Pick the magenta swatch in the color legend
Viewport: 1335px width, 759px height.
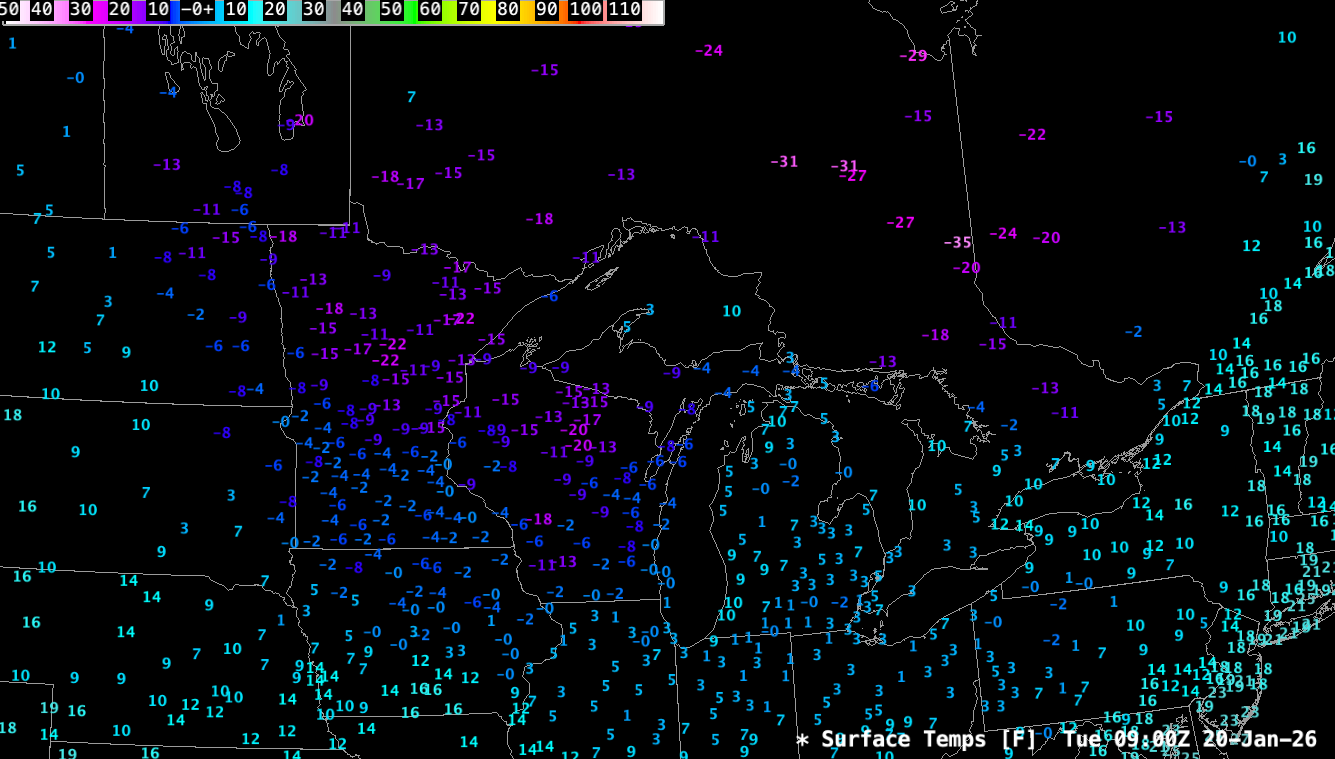point(98,10)
